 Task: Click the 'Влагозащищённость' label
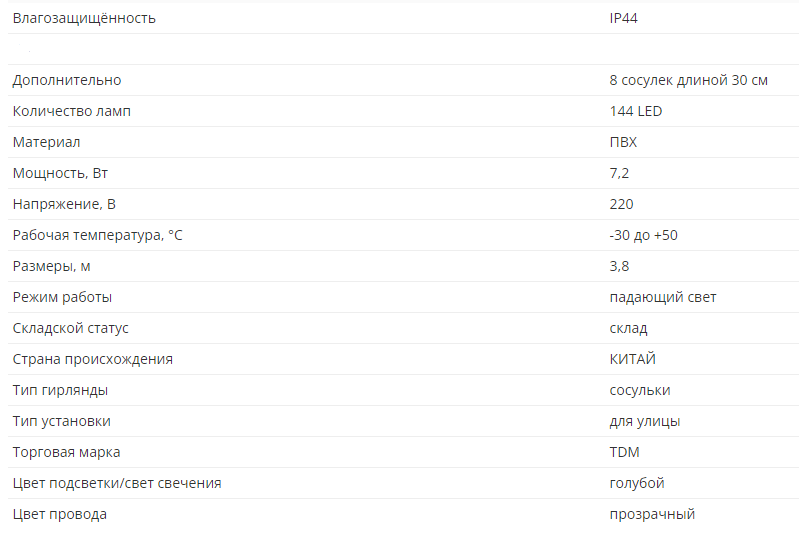click(x=84, y=18)
